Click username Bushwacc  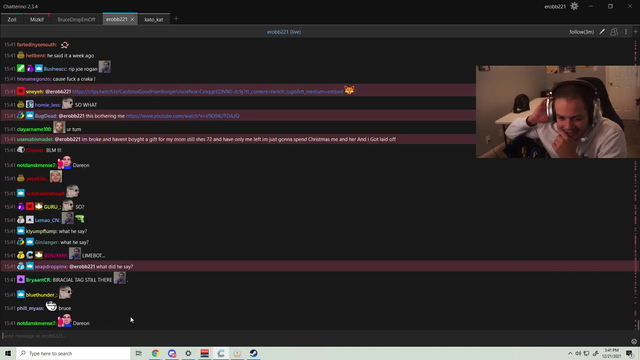click(55, 69)
